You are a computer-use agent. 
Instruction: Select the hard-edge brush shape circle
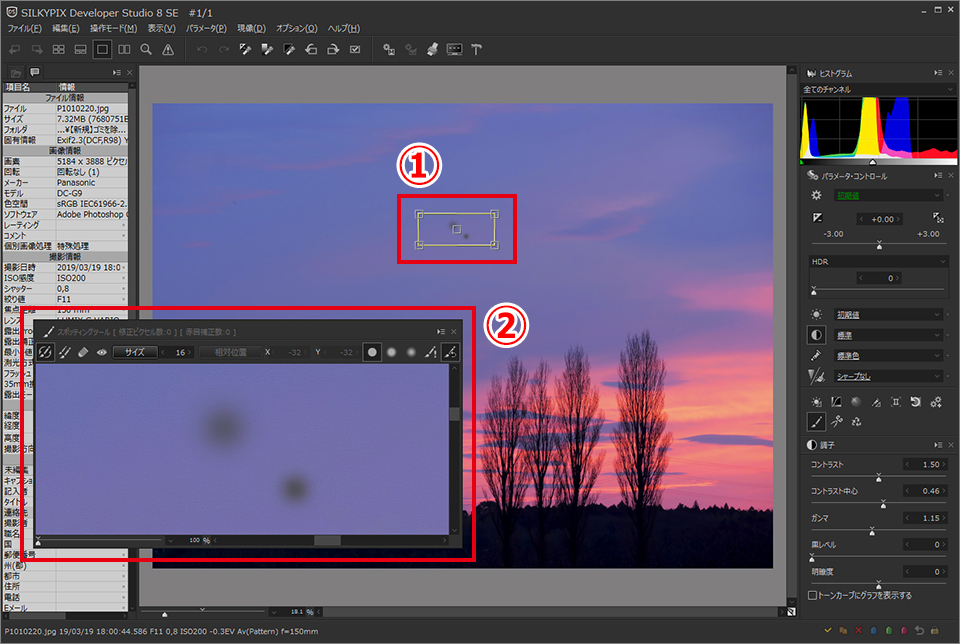(x=372, y=352)
